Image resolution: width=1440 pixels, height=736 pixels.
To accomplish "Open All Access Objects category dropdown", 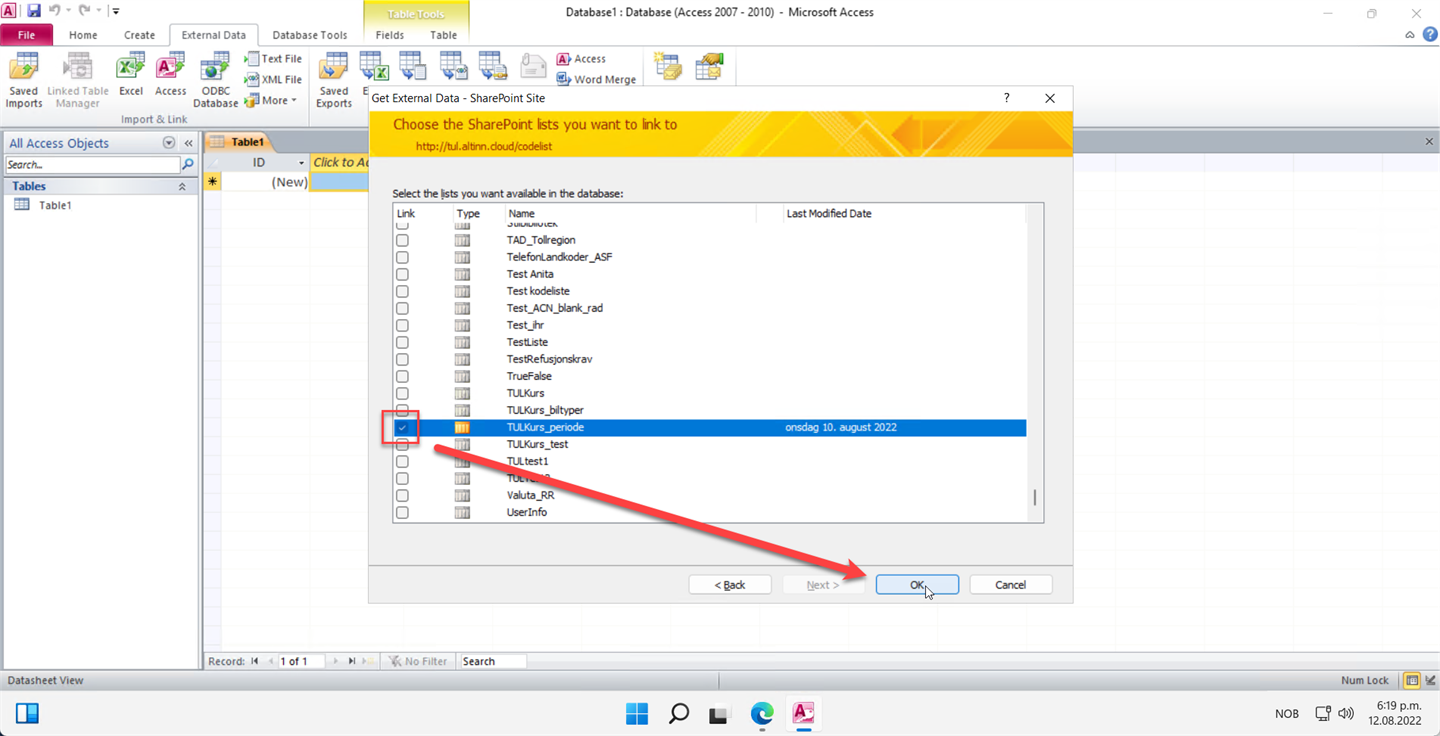I will pos(169,143).
